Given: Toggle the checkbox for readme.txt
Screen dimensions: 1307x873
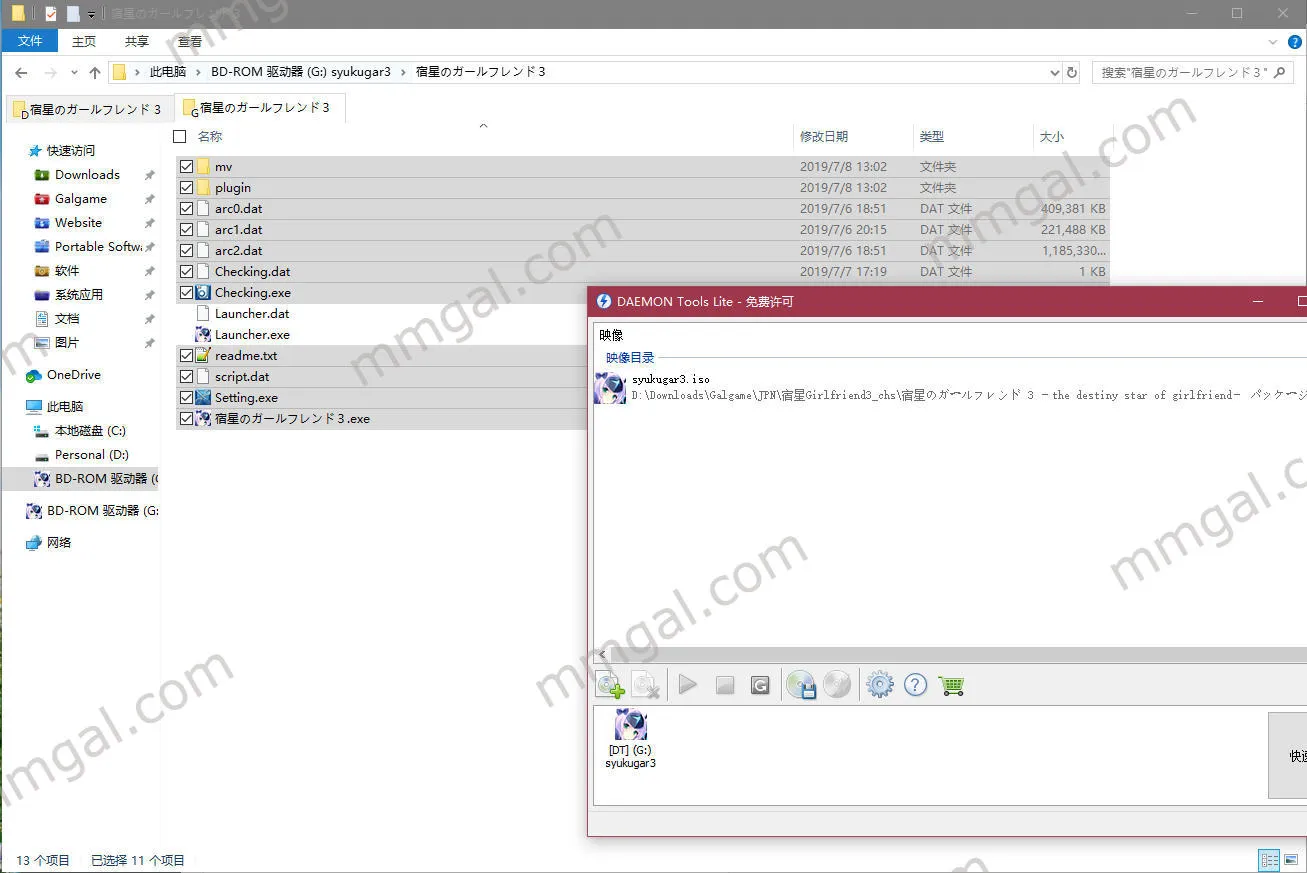Looking at the screenshot, I should click(186, 356).
